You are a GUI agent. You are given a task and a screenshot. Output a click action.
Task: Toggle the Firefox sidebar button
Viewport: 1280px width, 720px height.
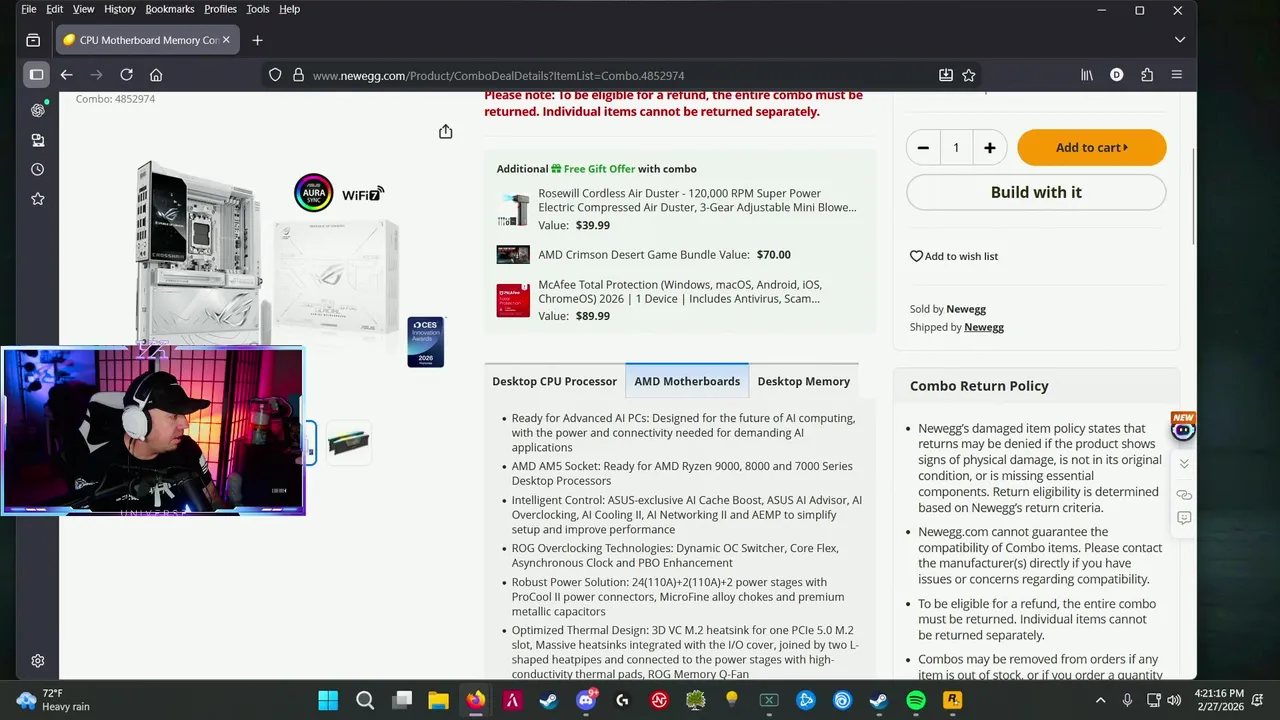pyautogui.click(x=36, y=75)
